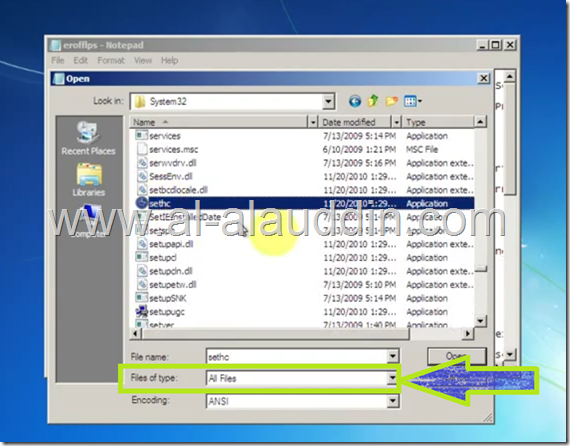Select the setupetw.dll file icon

click(x=142, y=284)
